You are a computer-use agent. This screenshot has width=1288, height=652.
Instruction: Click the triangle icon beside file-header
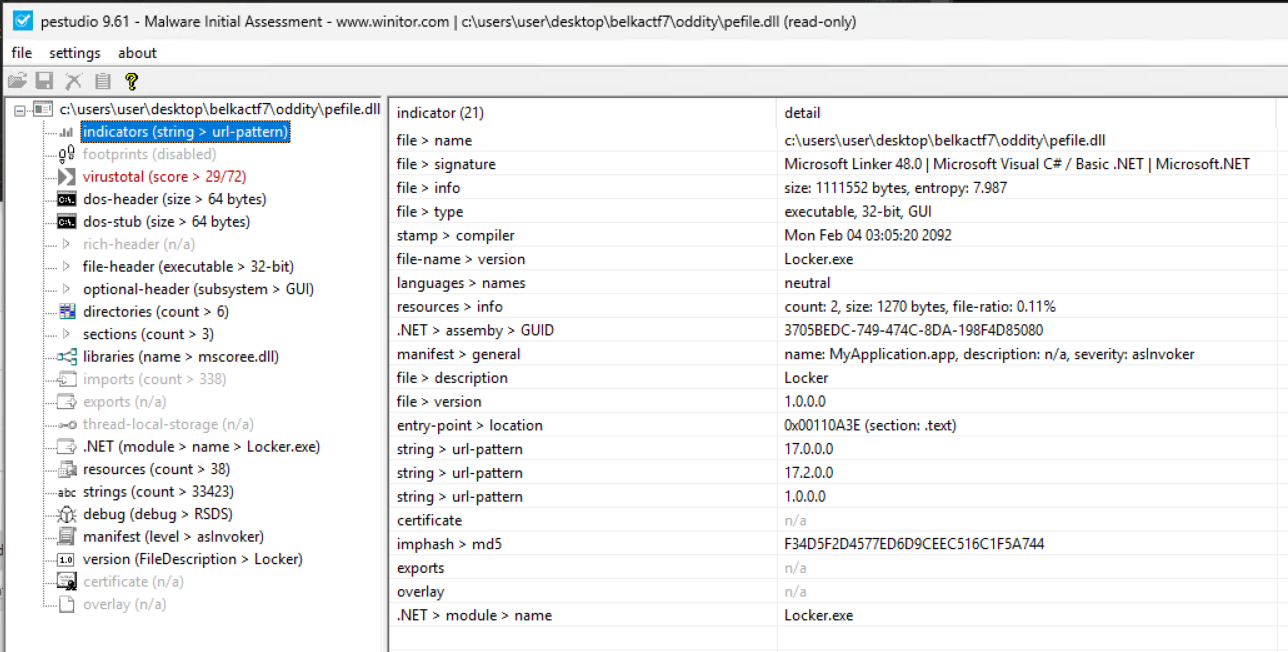pyautogui.click(x=66, y=267)
